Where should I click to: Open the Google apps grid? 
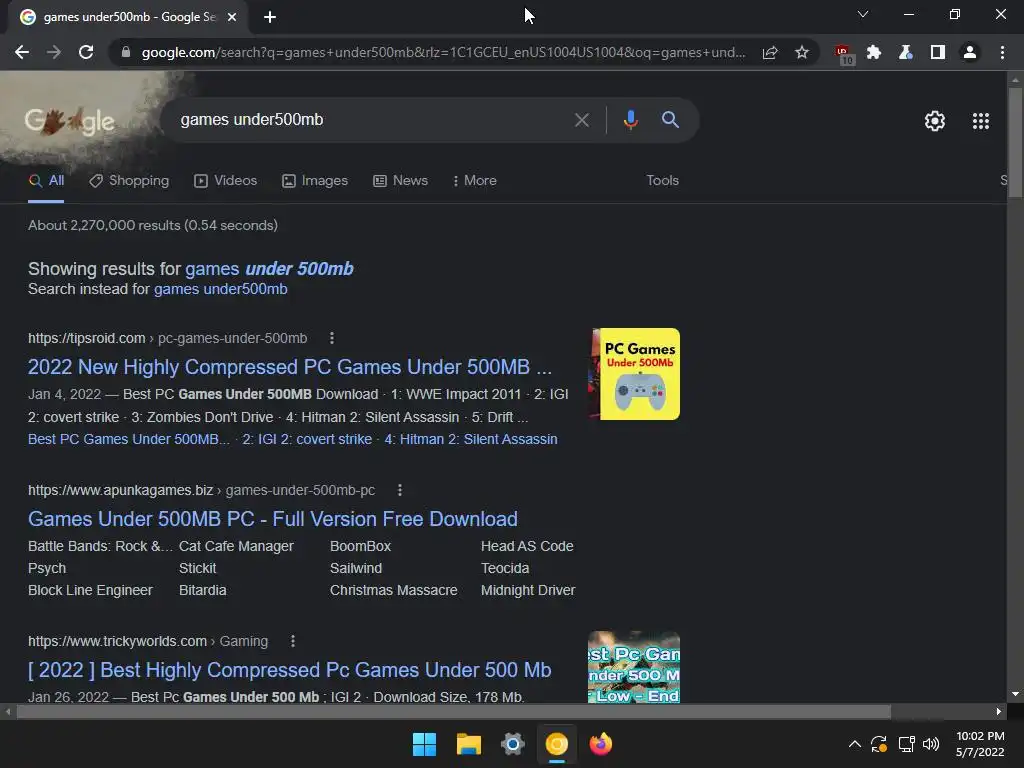pos(981,121)
